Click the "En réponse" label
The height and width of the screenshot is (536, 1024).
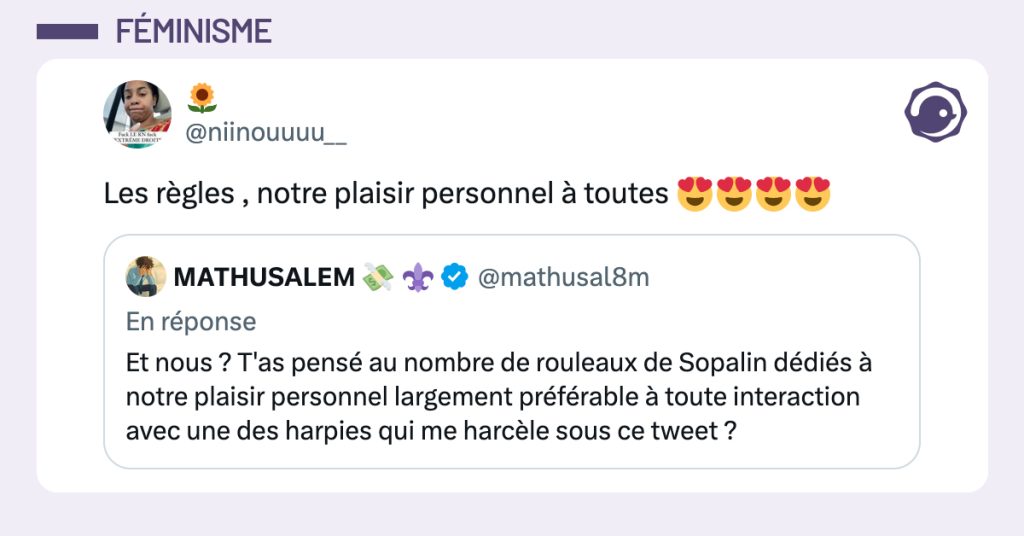click(191, 322)
